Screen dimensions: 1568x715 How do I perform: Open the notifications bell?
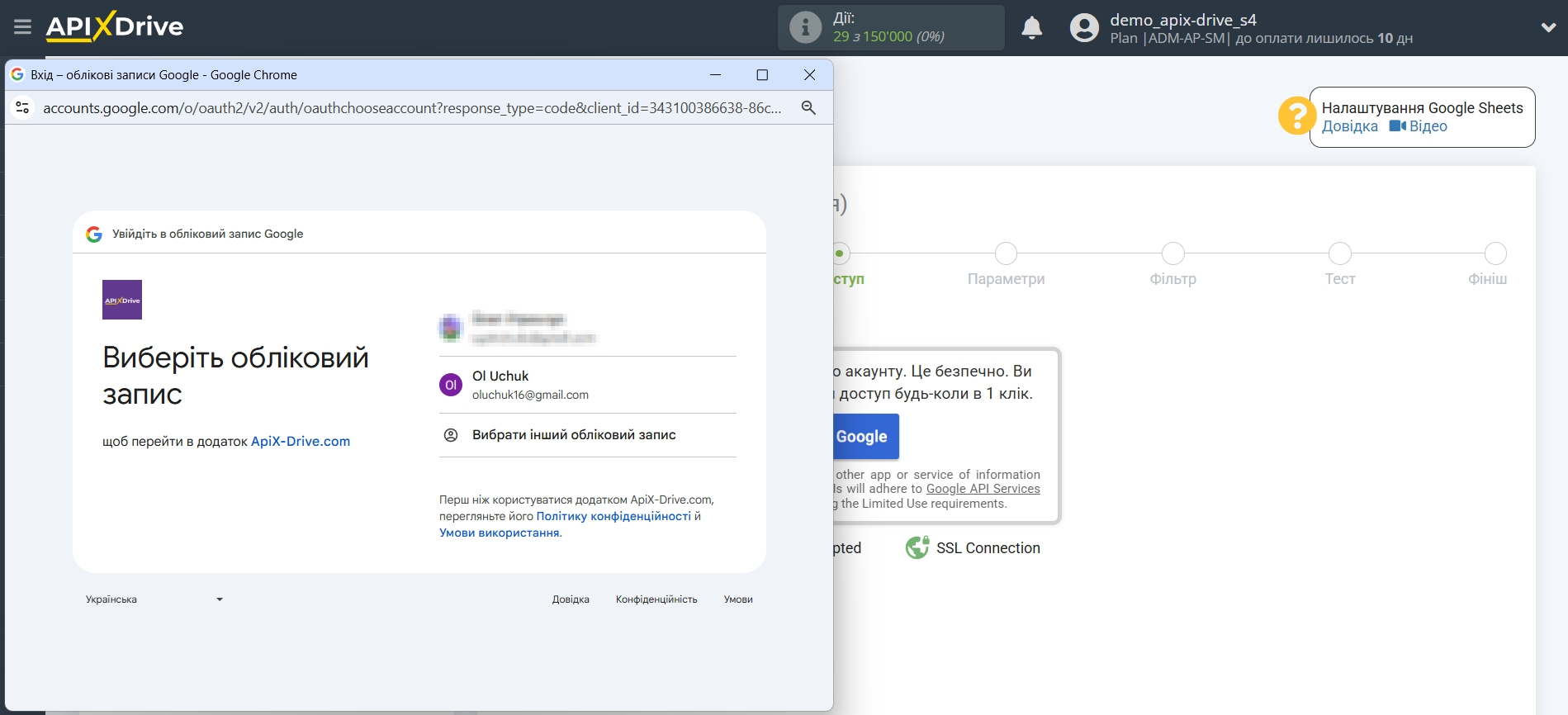click(x=1031, y=28)
